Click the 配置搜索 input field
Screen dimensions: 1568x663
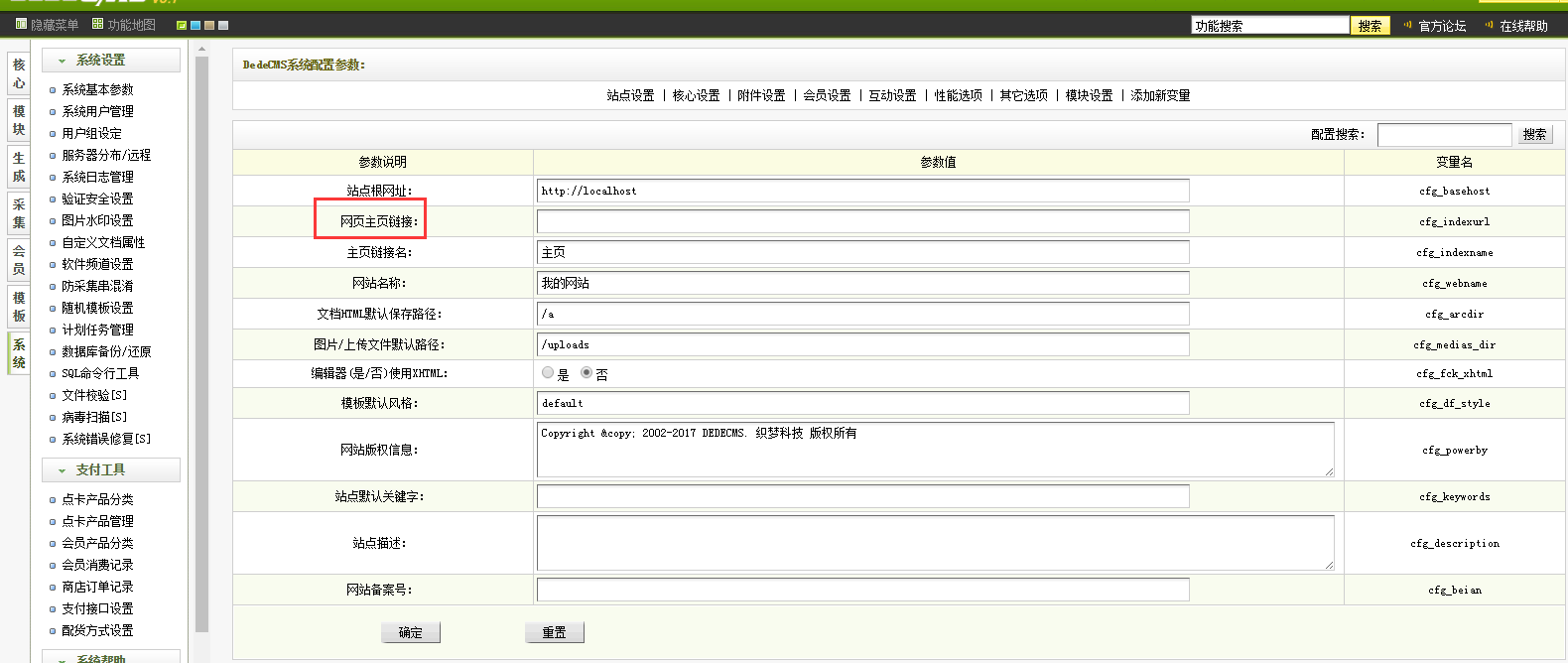1445,134
